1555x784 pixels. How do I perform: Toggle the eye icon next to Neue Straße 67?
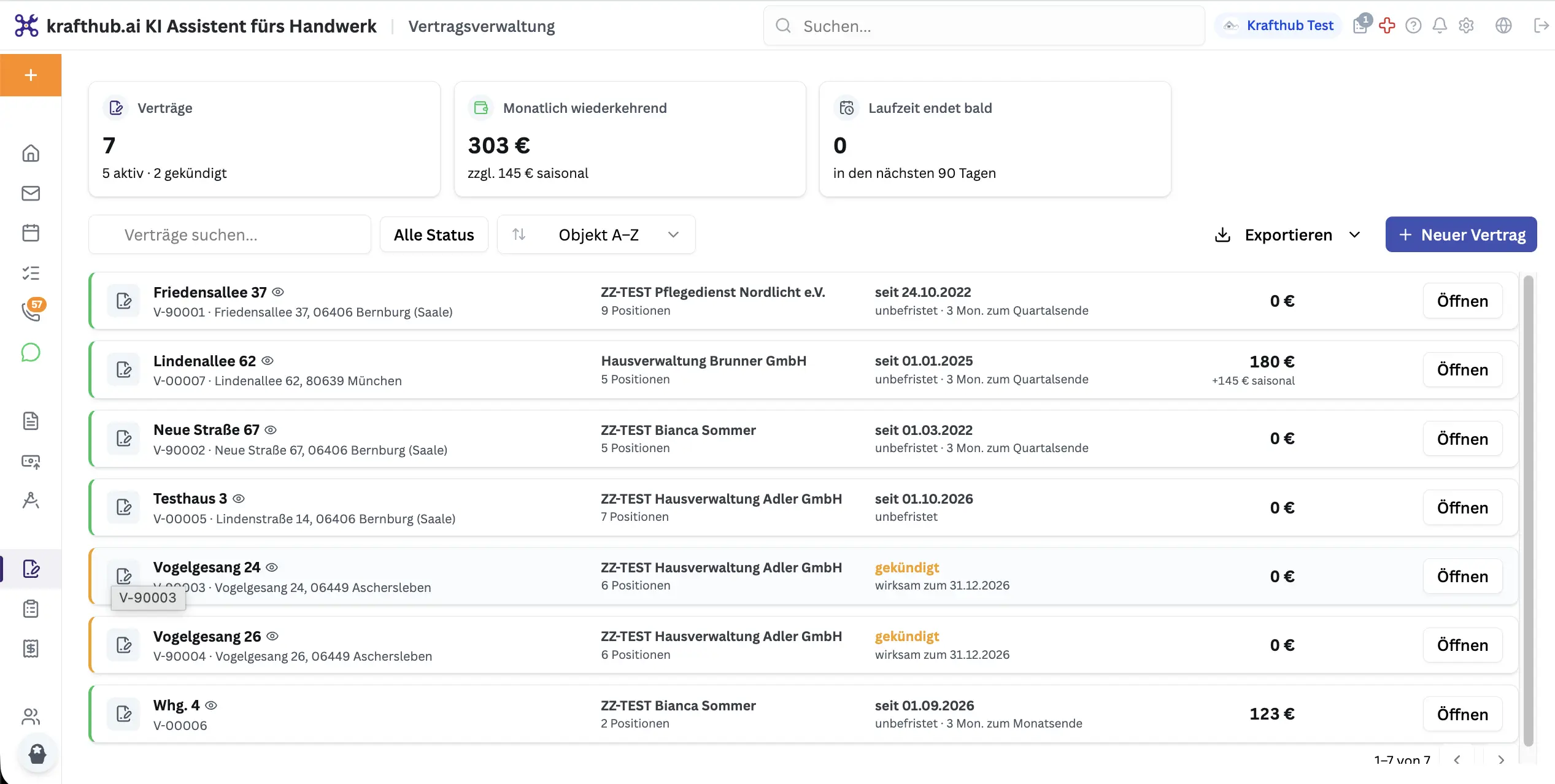coord(271,430)
